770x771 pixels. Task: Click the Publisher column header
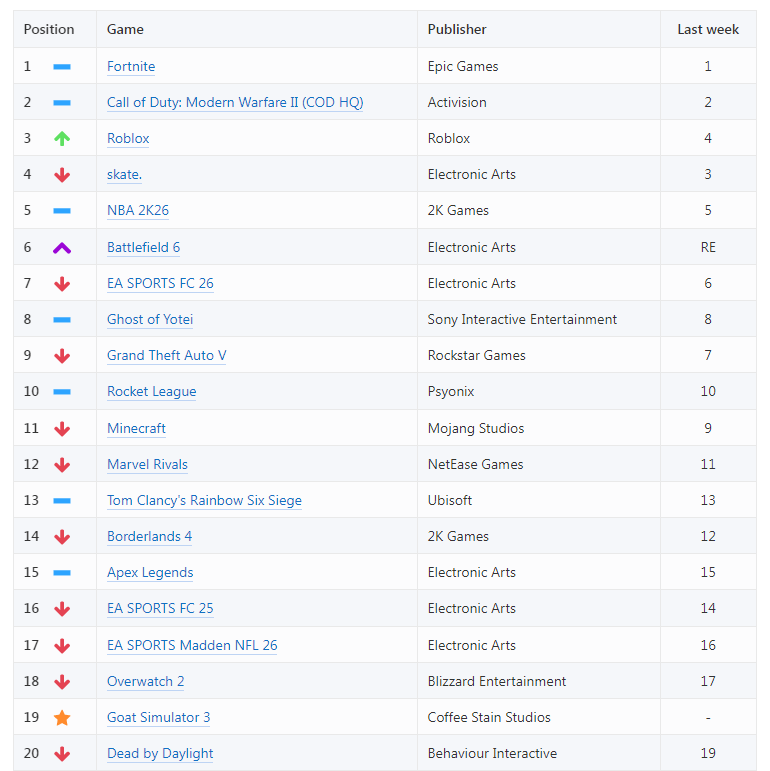(x=457, y=30)
